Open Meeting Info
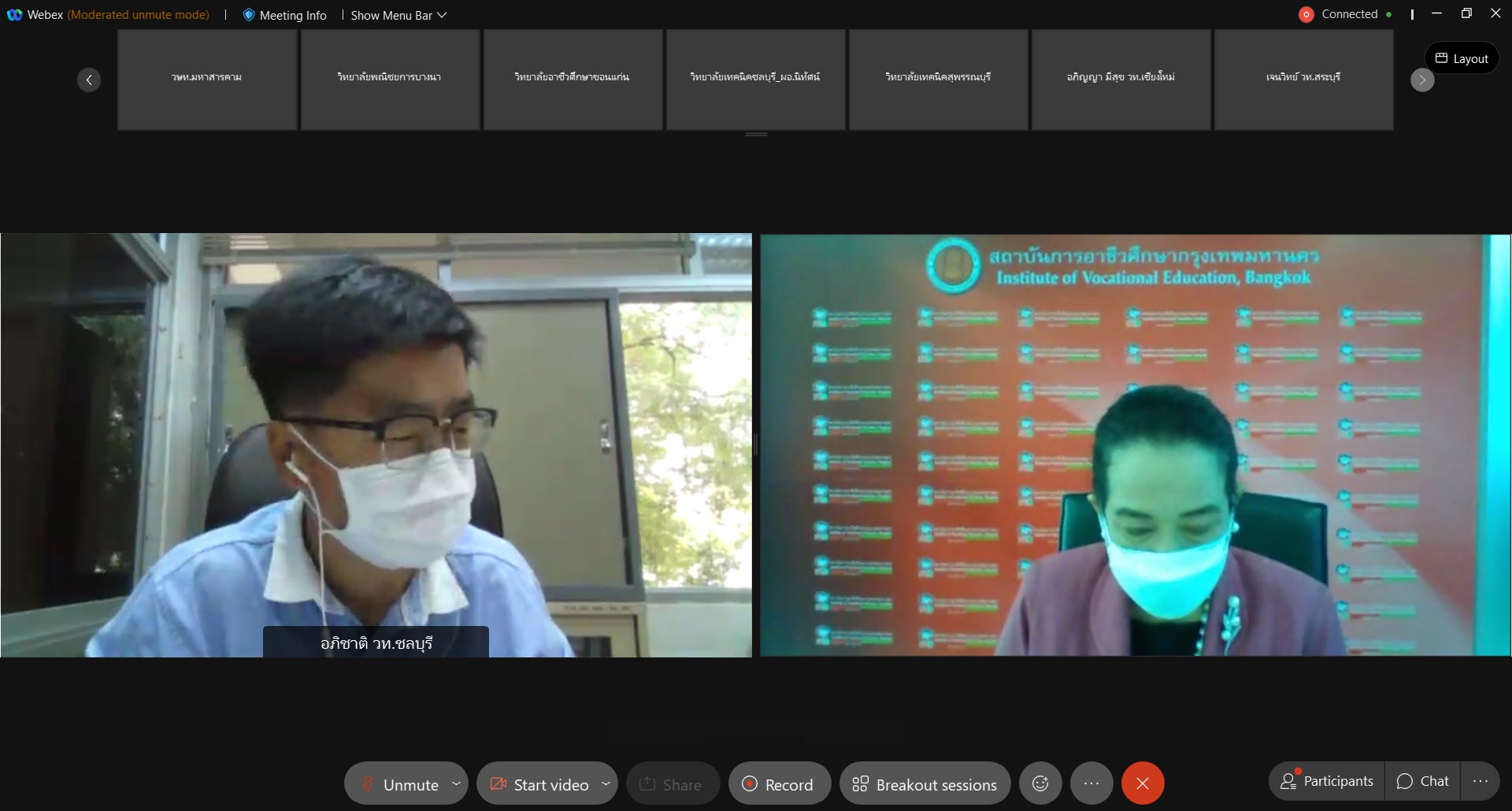Screen dimensions: 1512x811 (284, 15)
